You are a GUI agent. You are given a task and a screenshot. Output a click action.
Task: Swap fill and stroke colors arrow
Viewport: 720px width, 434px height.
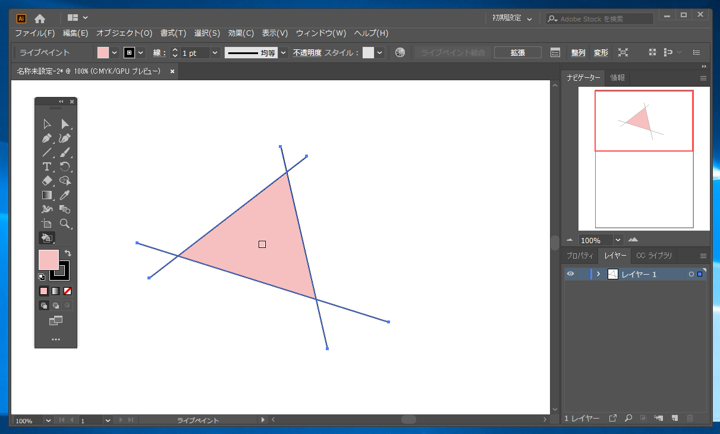tap(68, 253)
